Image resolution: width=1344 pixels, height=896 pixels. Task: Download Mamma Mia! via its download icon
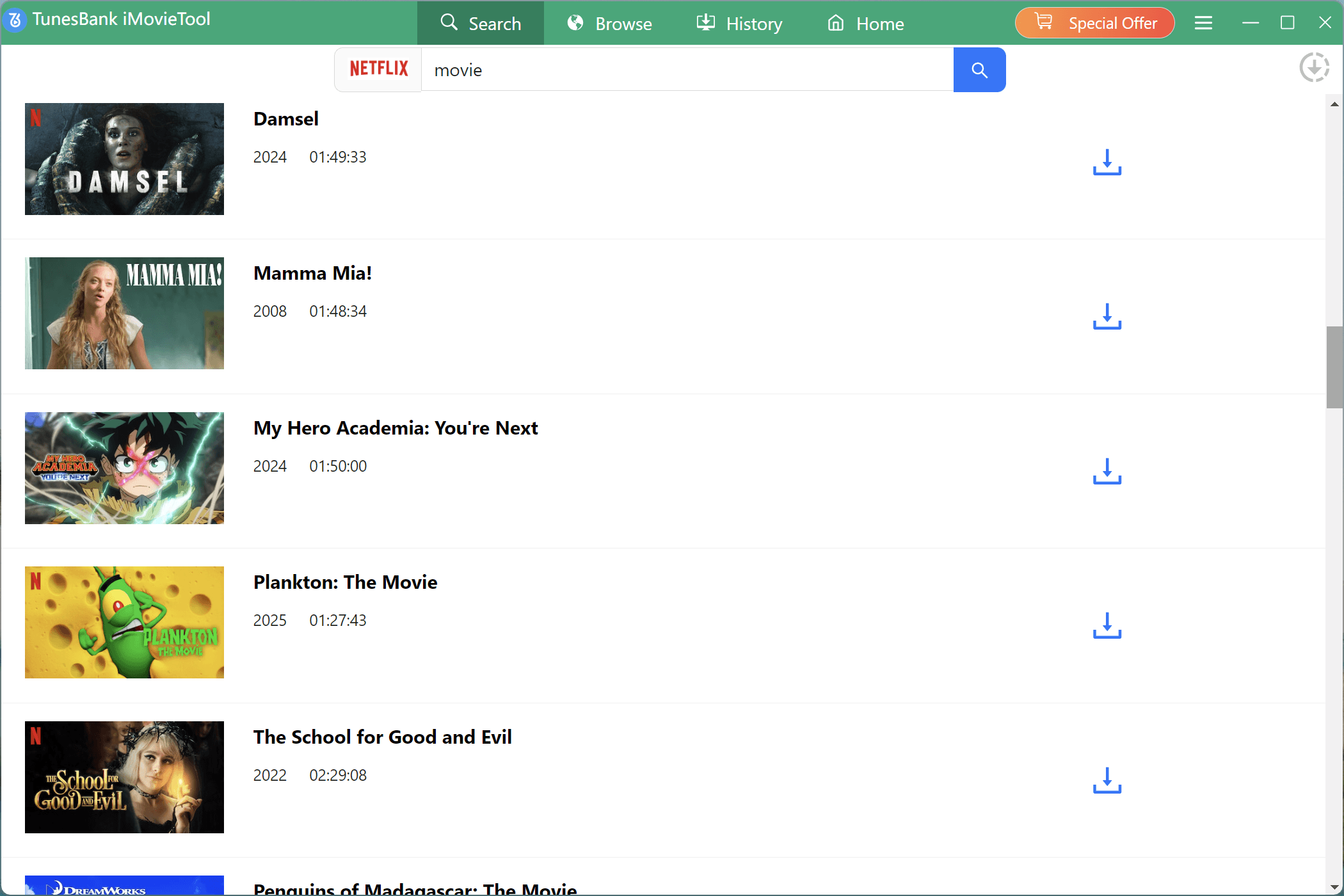tap(1107, 317)
